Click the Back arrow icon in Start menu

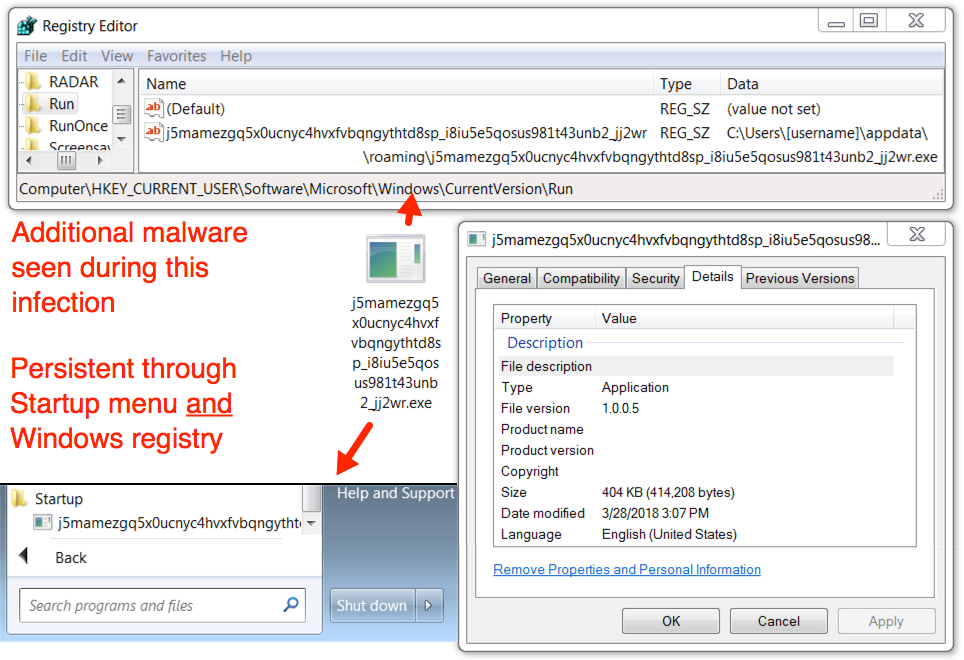coord(24,556)
